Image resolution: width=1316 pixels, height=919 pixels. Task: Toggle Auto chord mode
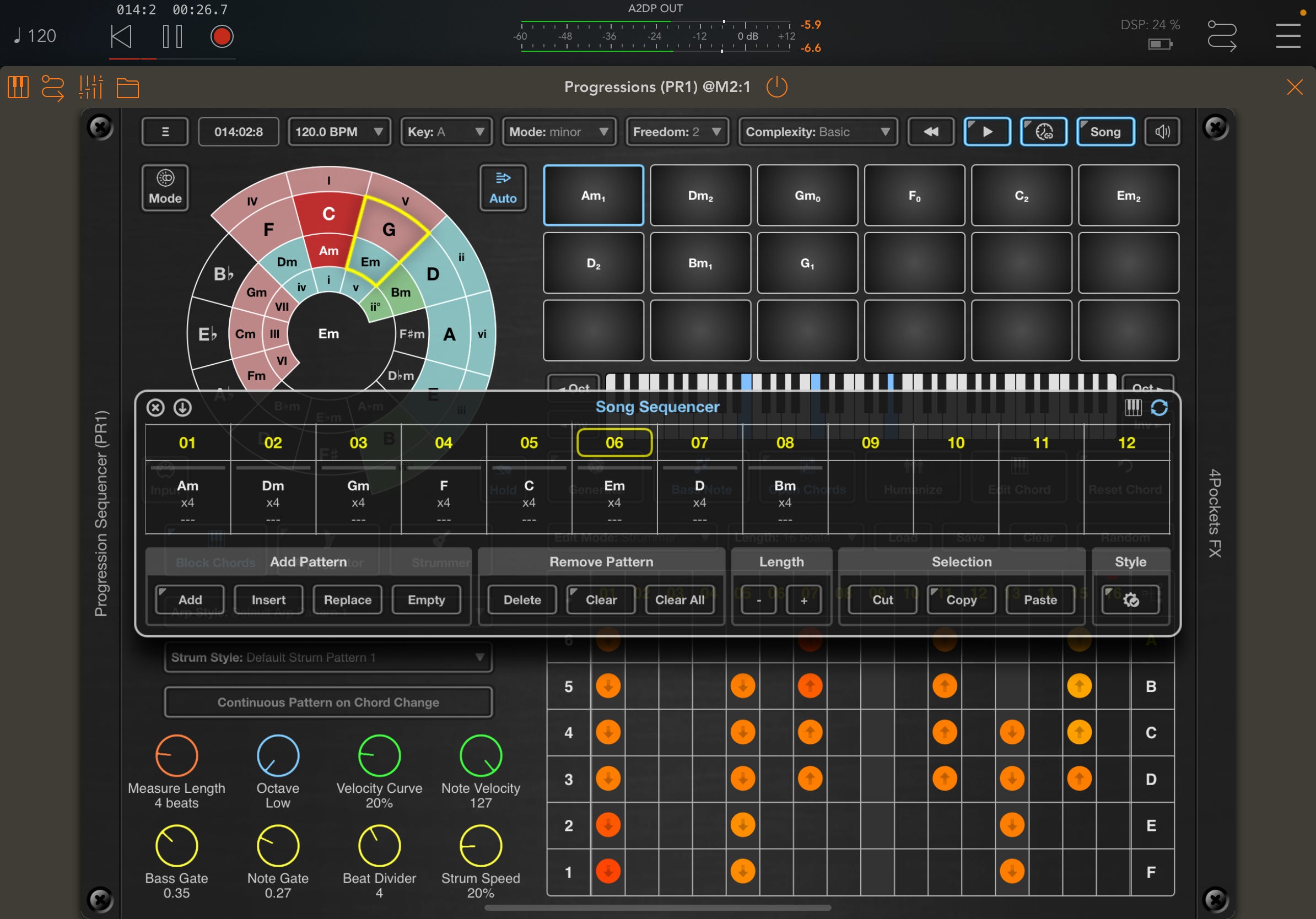[503, 187]
